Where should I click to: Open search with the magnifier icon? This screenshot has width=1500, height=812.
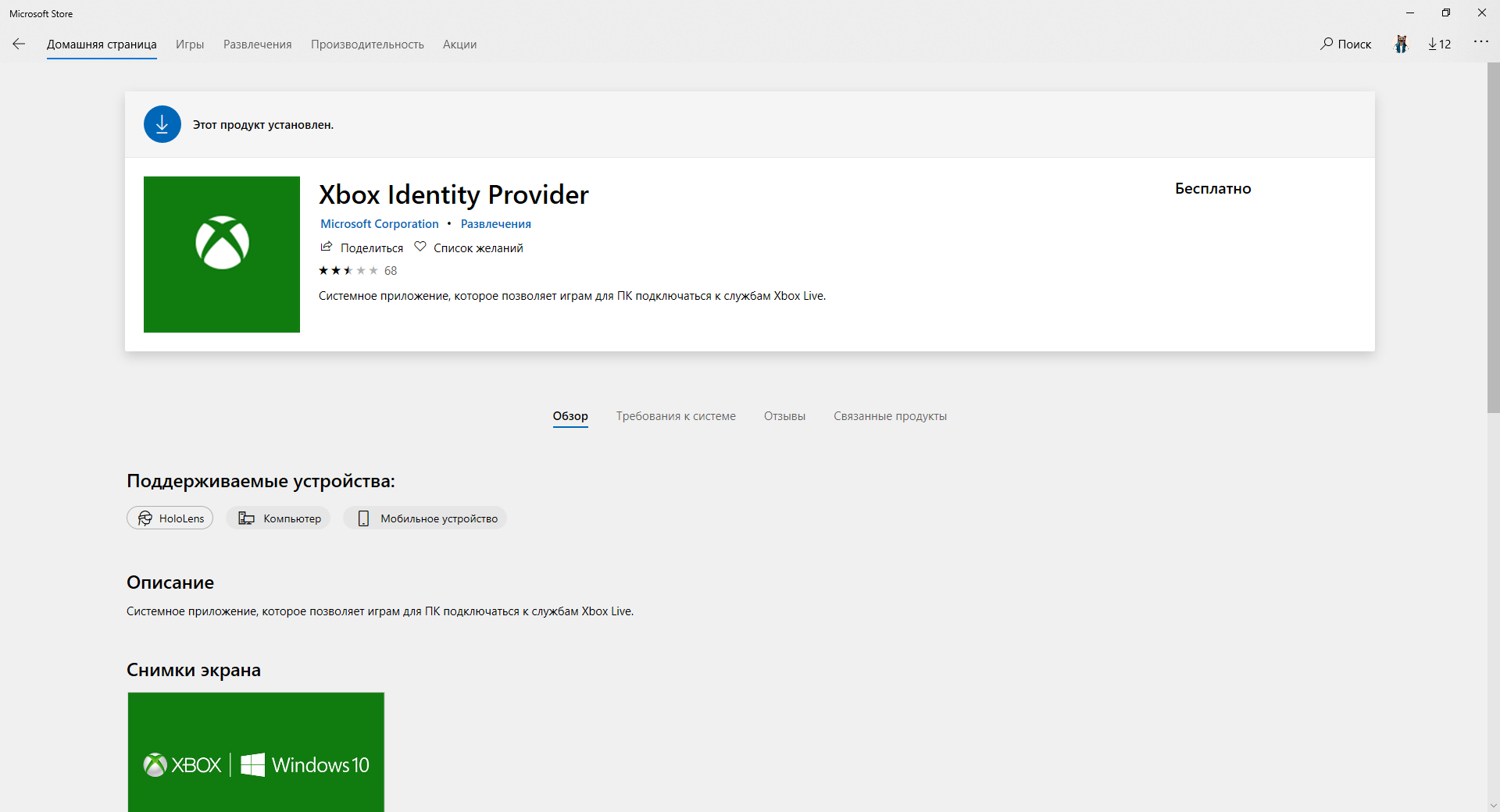(1327, 44)
